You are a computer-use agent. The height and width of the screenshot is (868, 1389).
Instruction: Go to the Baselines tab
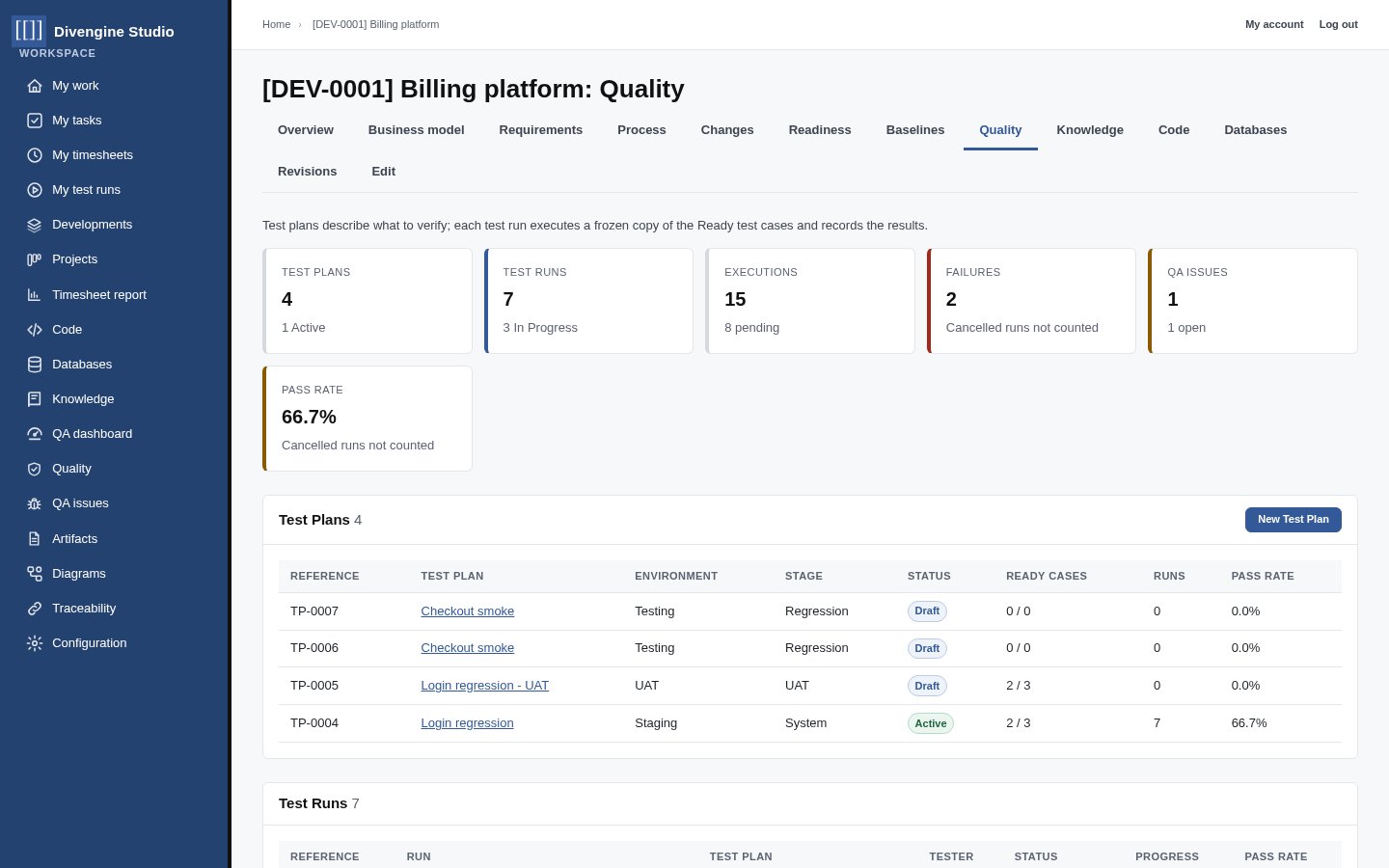(915, 130)
